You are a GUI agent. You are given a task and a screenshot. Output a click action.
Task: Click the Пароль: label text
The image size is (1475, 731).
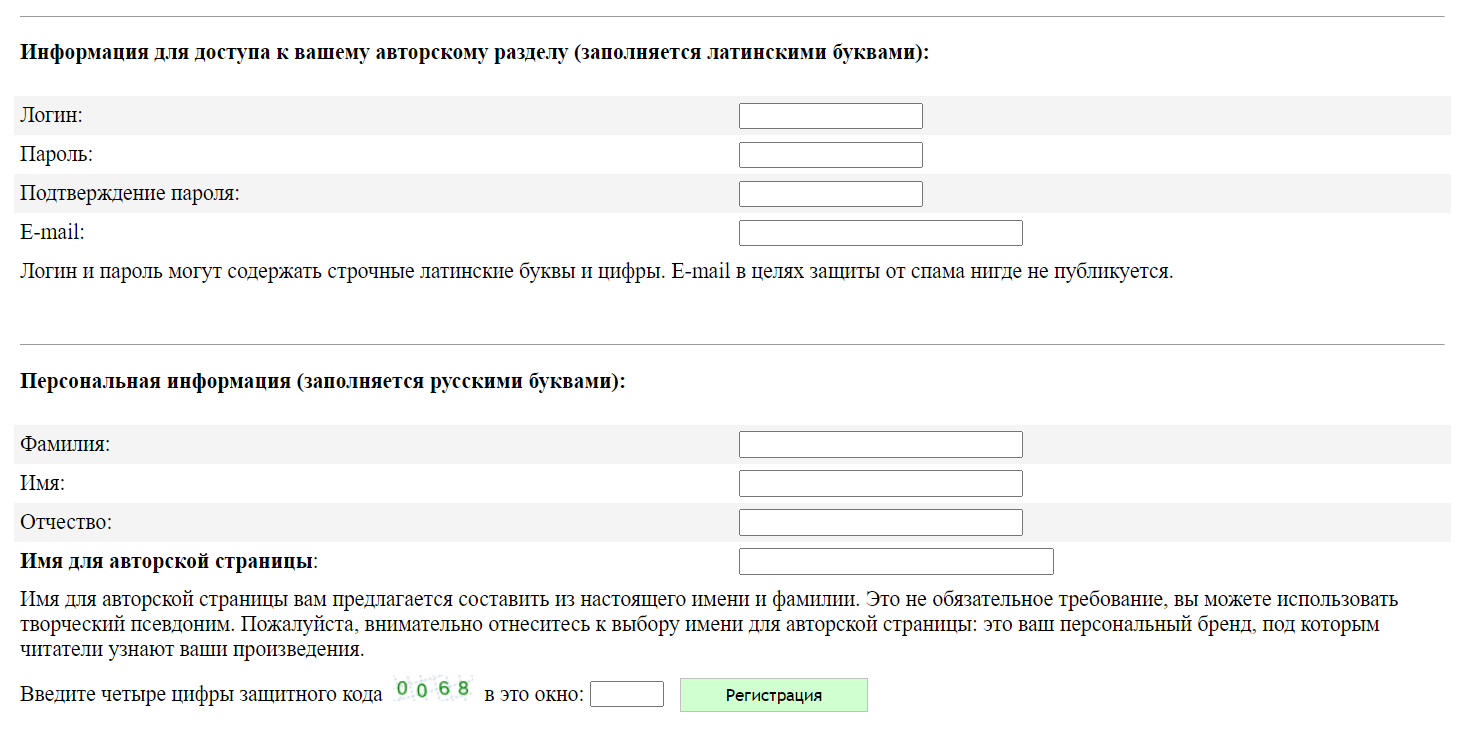tap(56, 154)
